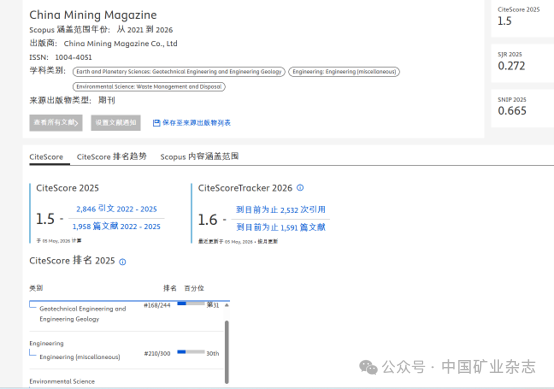Click the China Mining Magazine title
554x389 pixels.
click(93, 15)
